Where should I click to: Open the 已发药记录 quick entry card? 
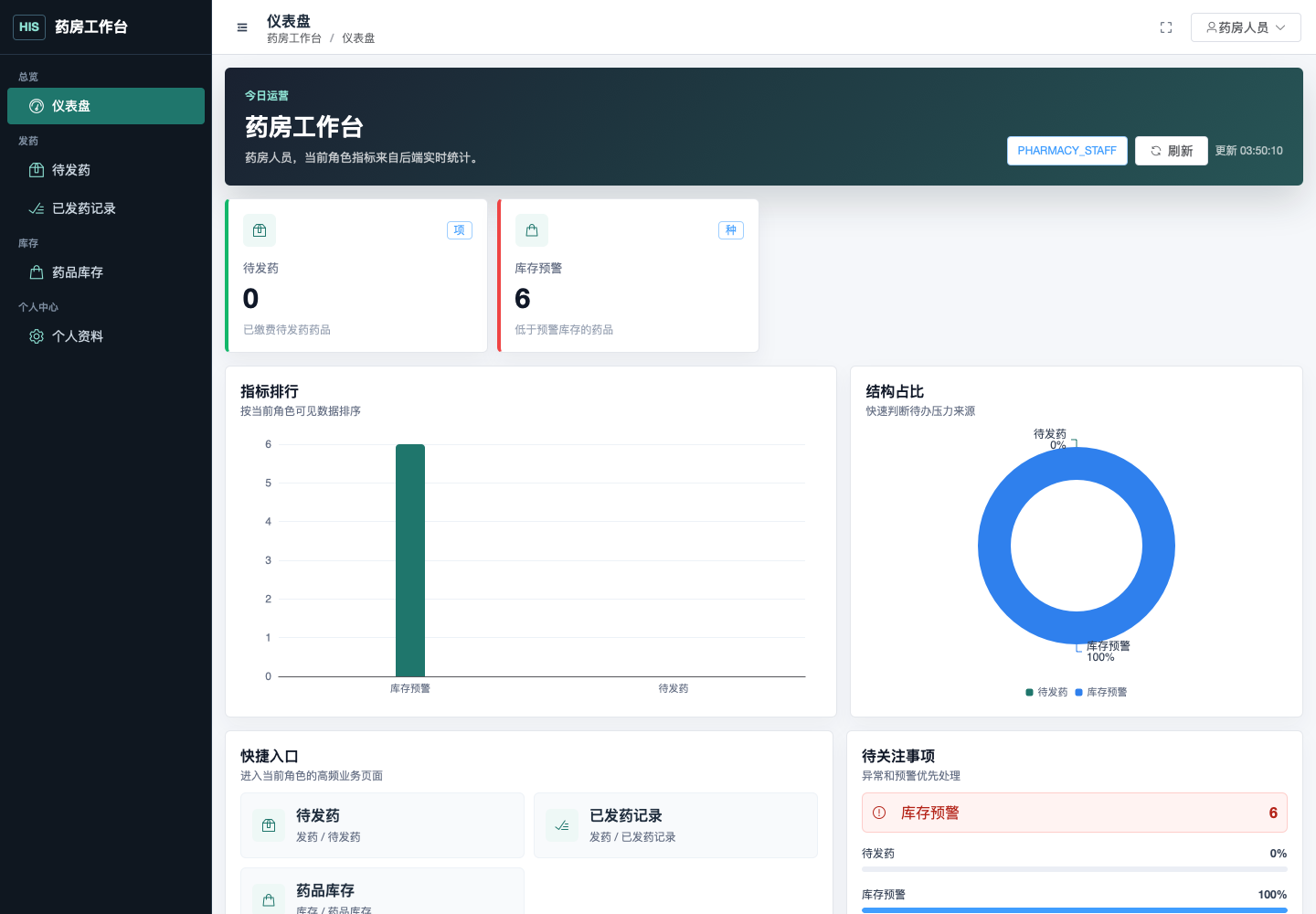[x=675, y=825]
